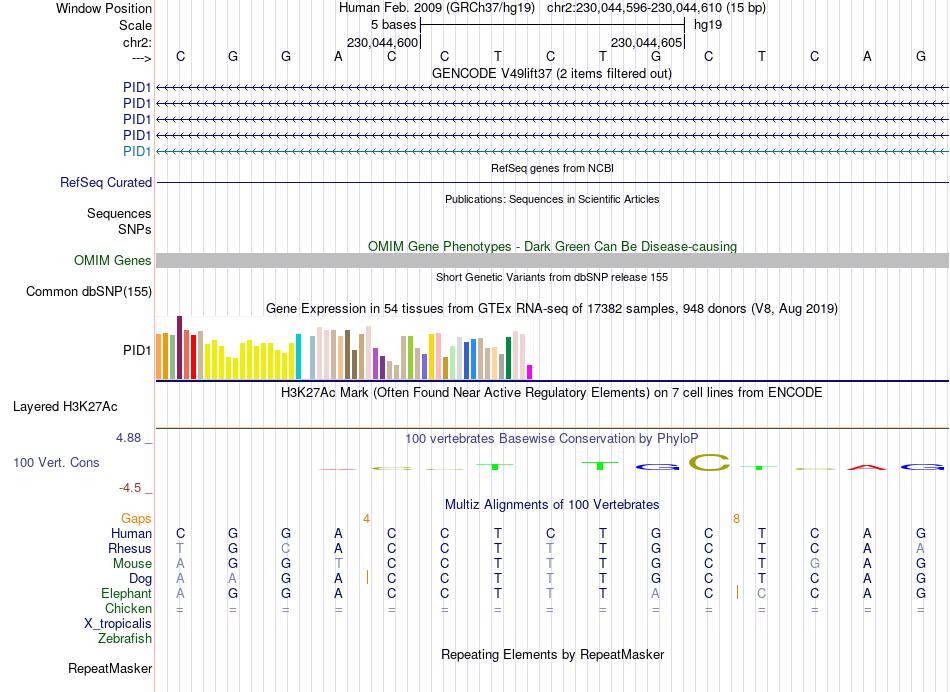
Task: Click the magenta bar in GTEx chart
Action: coord(530,372)
